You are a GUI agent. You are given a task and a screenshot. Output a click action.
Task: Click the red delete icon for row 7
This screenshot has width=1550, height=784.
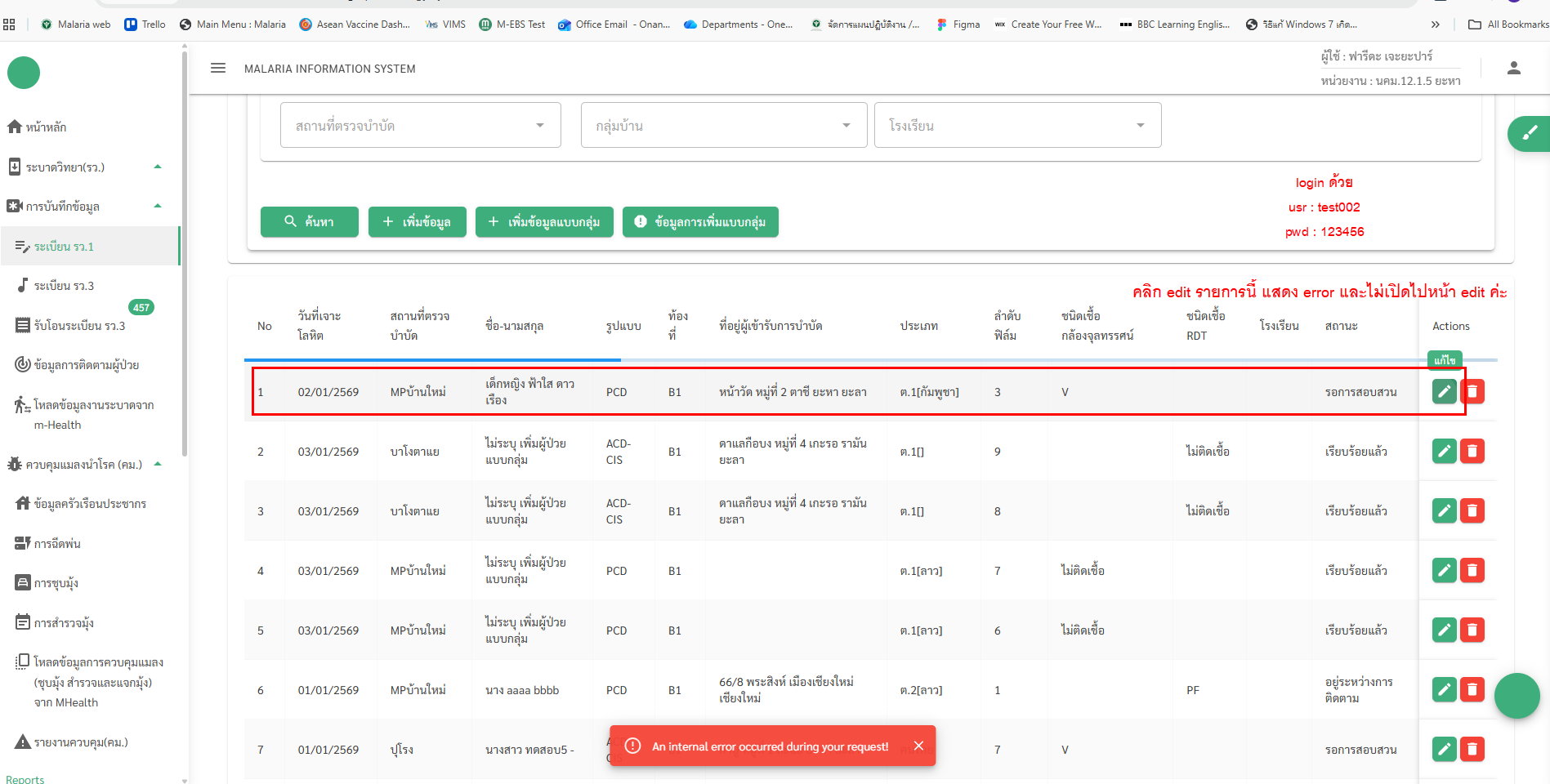point(1472,749)
